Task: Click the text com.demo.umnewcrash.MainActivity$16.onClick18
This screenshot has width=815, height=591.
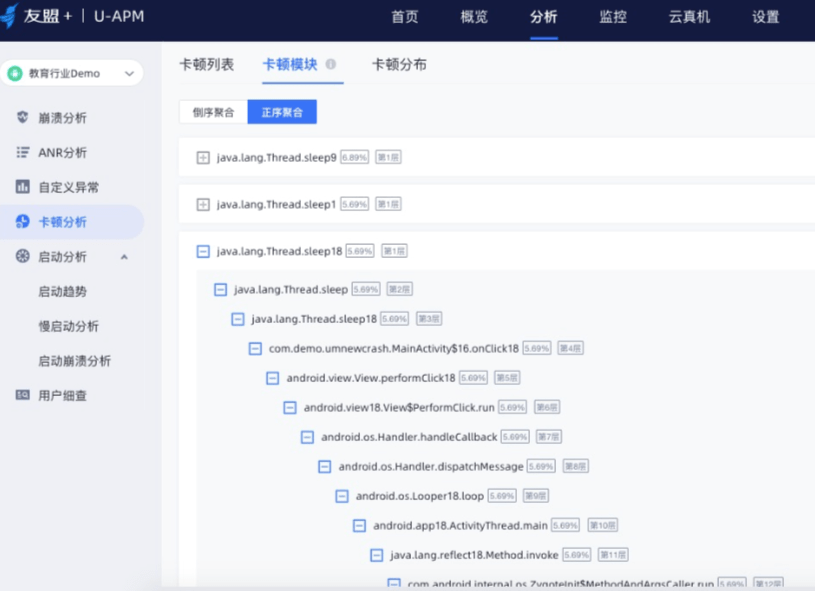Action: pos(393,348)
